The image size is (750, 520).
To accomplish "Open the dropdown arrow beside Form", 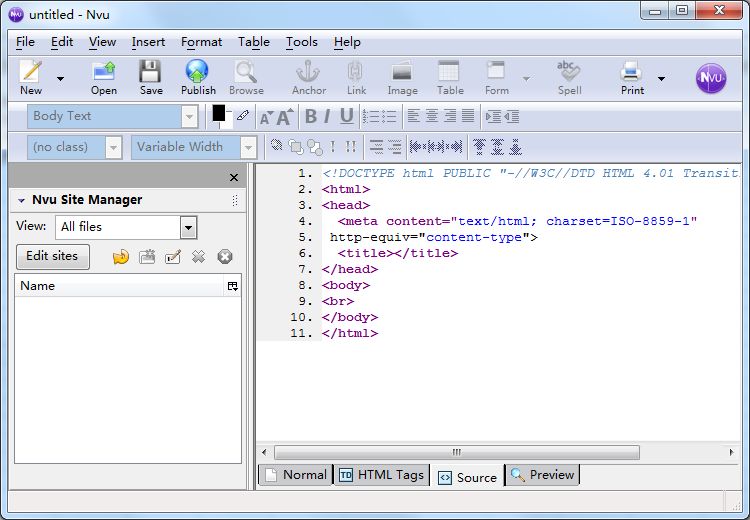I will click(526, 78).
